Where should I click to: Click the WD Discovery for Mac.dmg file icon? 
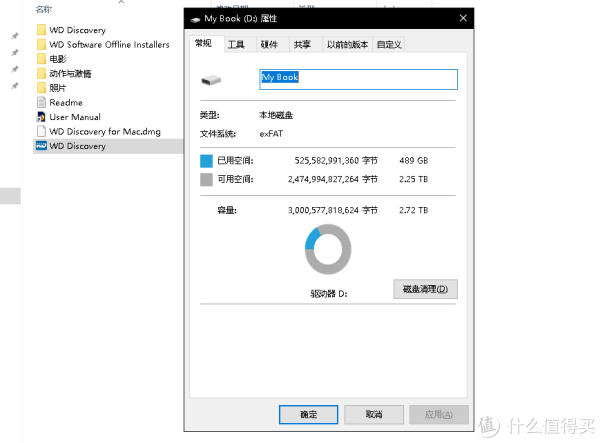pos(41,131)
